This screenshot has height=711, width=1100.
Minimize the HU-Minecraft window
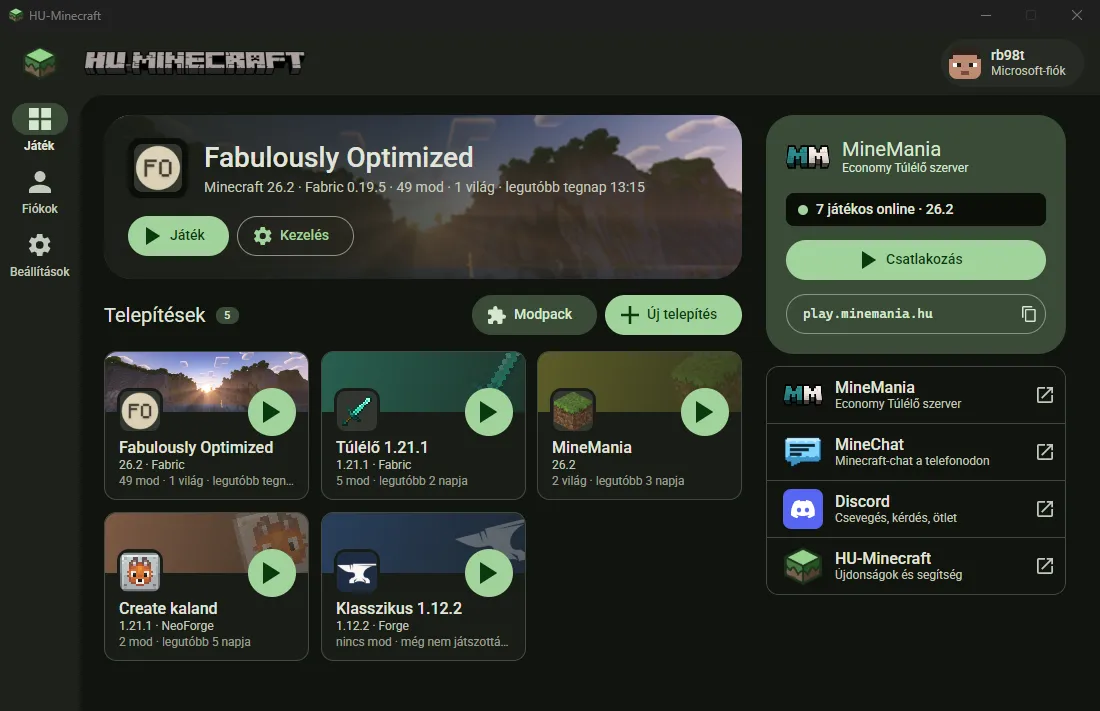[x=986, y=15]
